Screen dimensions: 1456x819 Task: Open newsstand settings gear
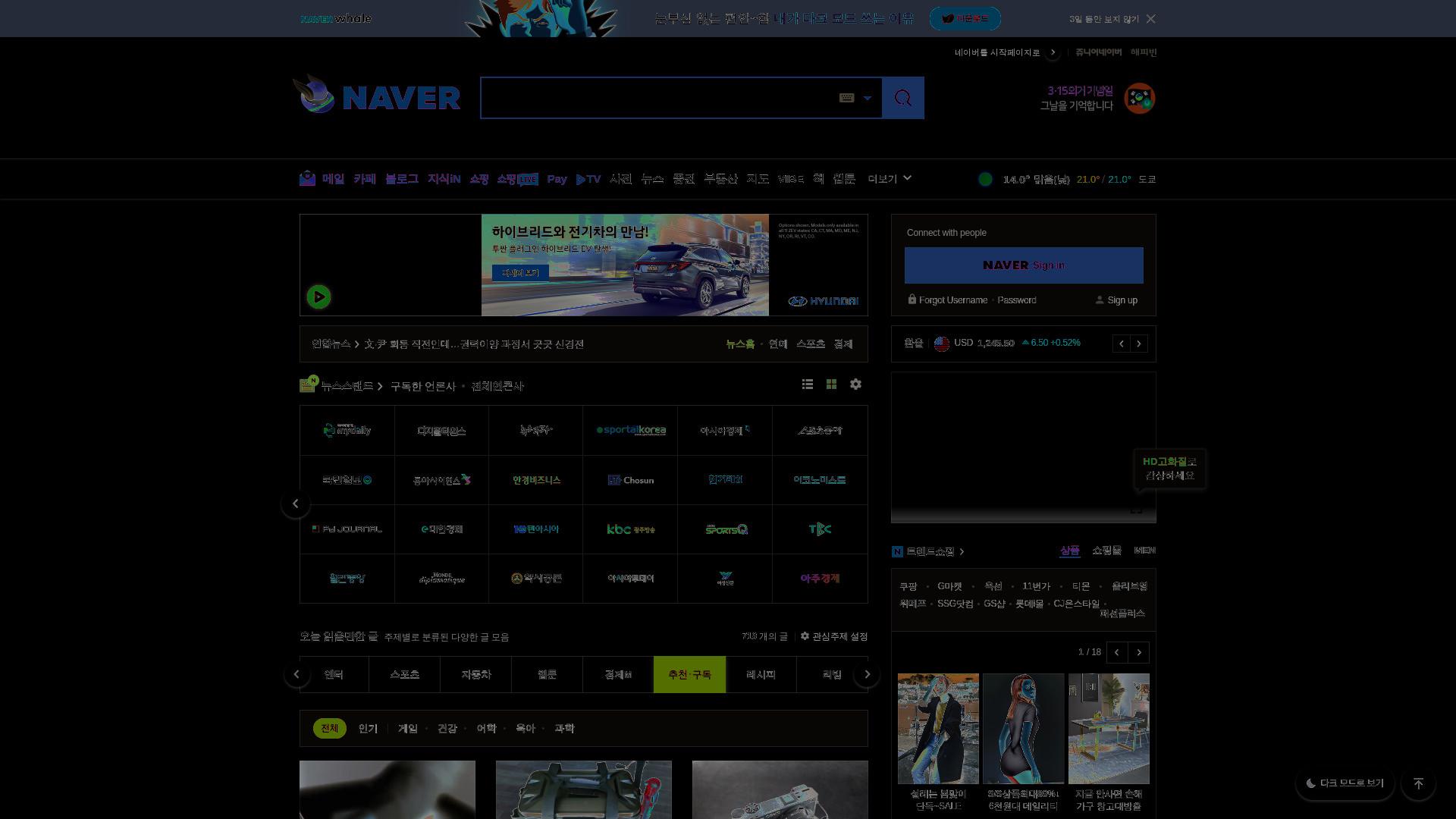(x=855, y=384)
